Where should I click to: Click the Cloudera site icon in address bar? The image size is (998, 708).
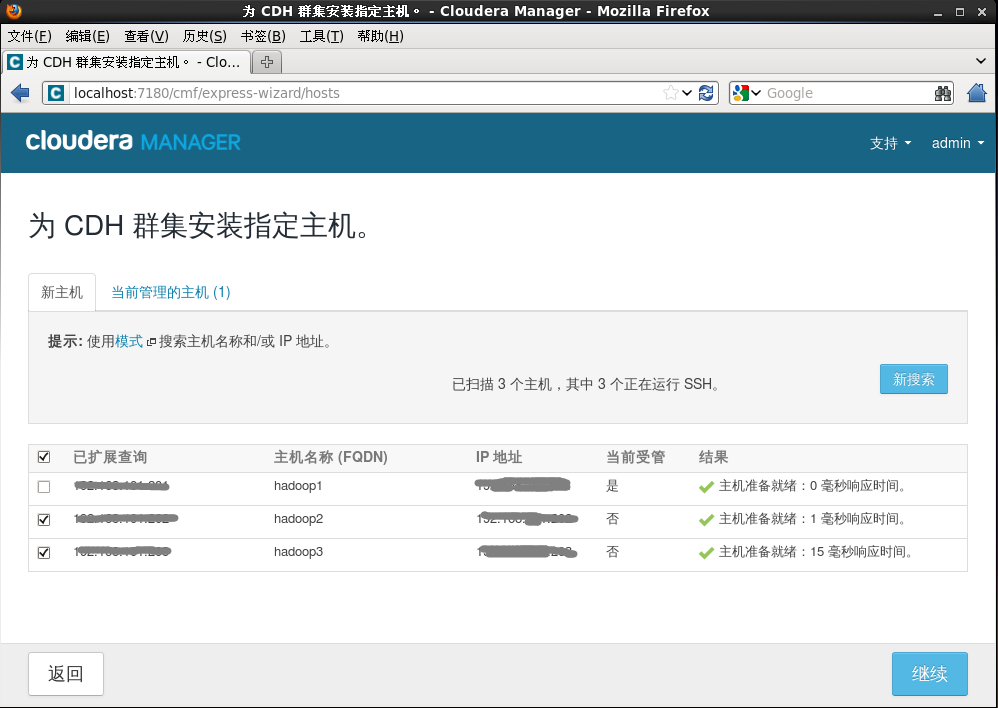[56, 93]
